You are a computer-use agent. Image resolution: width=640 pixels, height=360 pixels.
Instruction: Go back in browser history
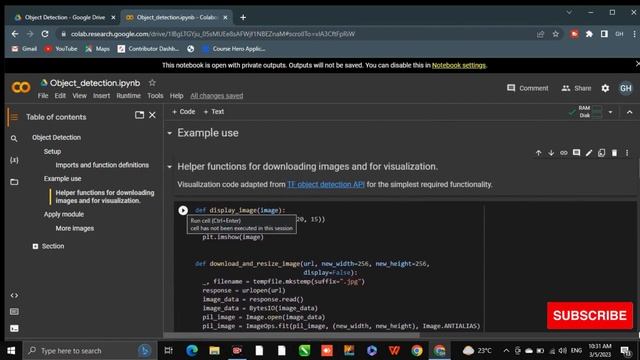tap(15, 34)
